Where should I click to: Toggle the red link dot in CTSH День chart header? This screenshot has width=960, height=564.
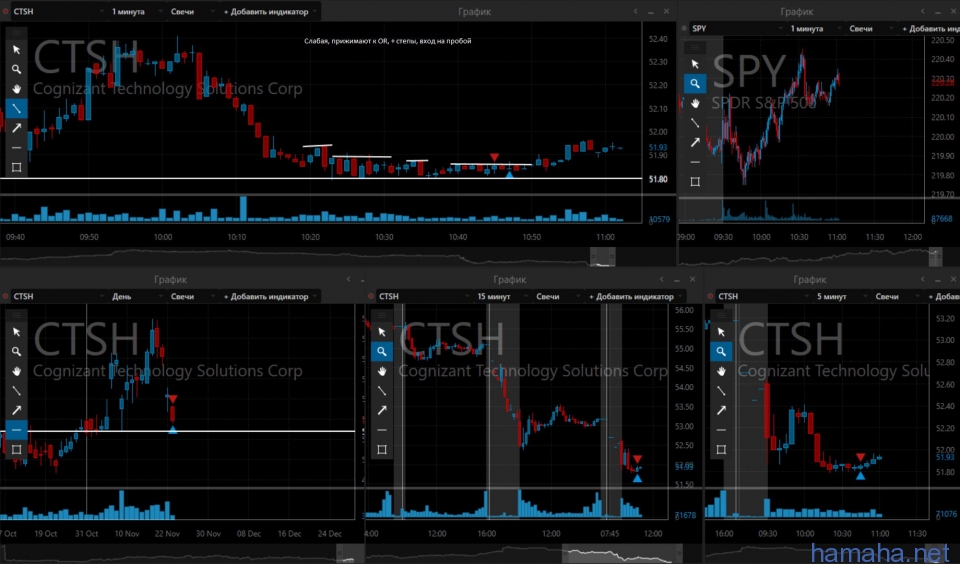point(6,296)
